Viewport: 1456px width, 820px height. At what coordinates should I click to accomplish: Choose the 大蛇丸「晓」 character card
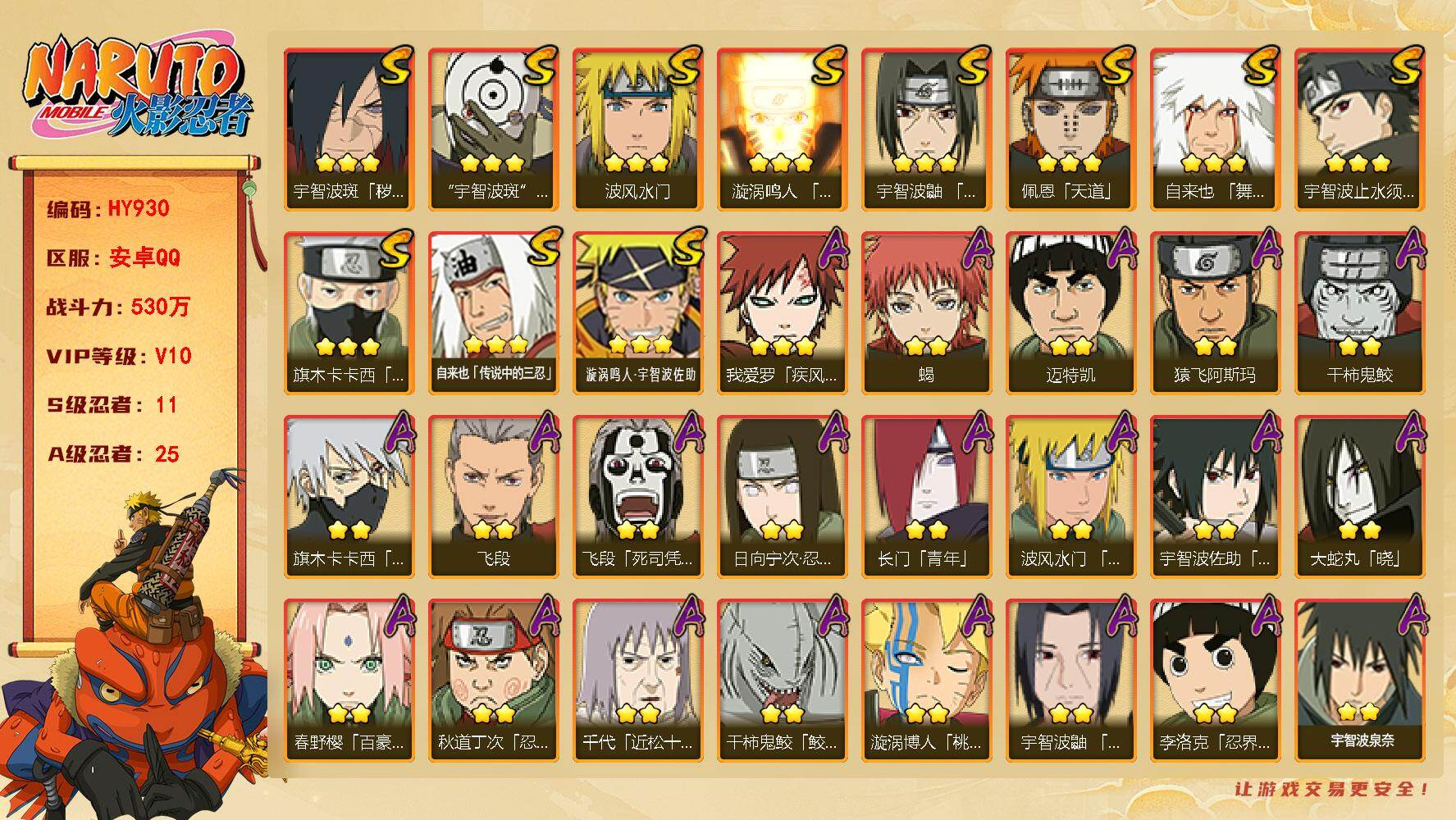[1359, 496]
